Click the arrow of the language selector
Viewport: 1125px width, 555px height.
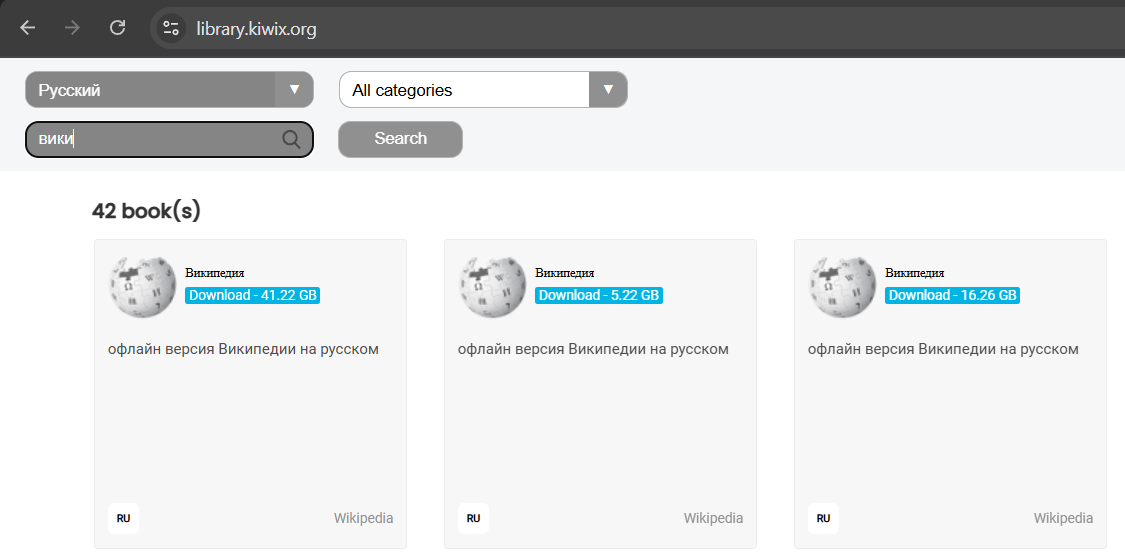(x=294, y=90)
